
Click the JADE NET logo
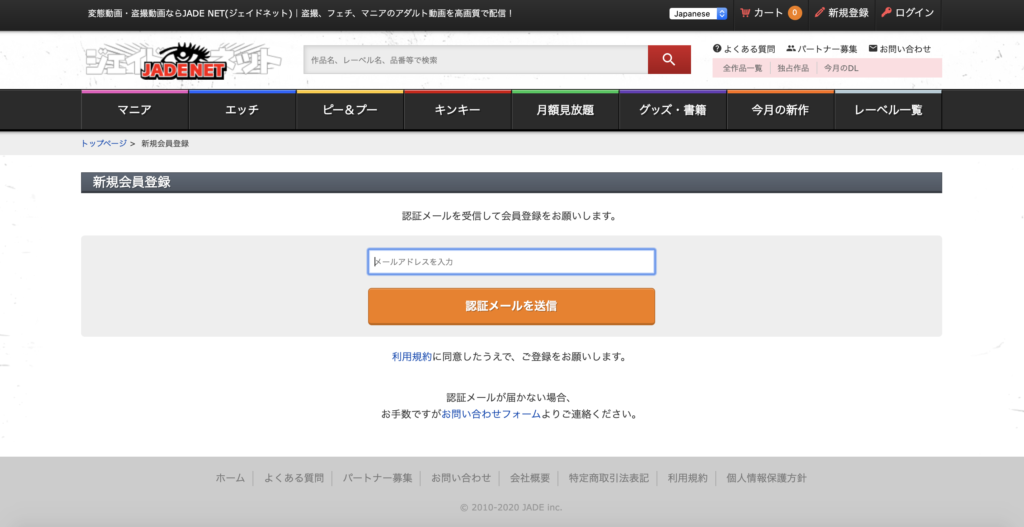[x=183, y=62]
